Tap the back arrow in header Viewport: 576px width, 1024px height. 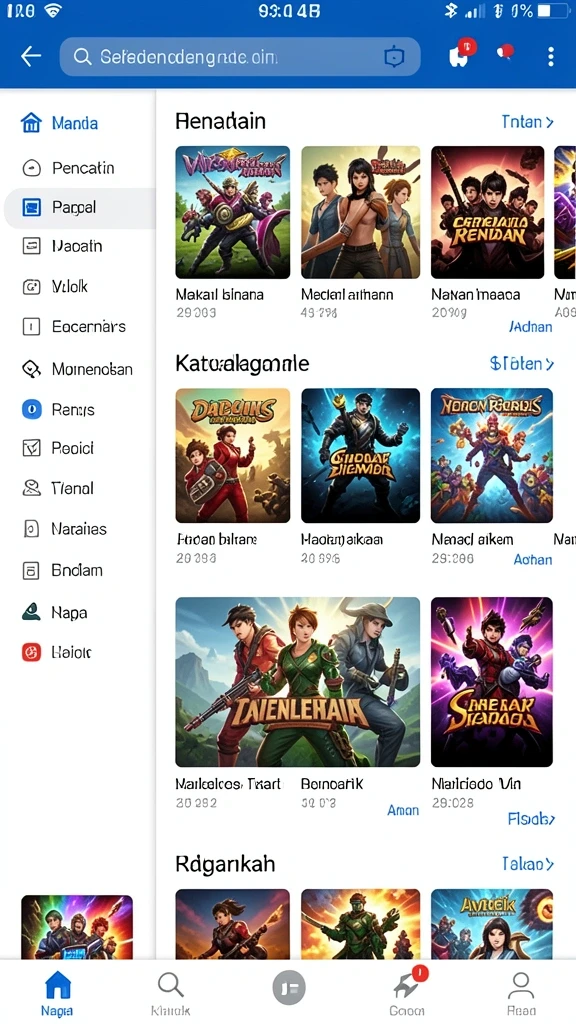tap(31, 56)
